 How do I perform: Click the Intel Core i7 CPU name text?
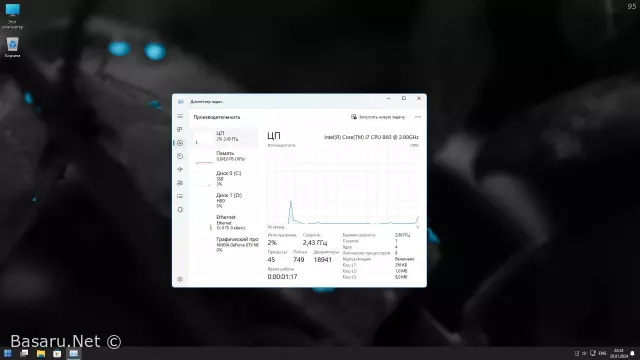pyautogui.click(x=371, y=137)
